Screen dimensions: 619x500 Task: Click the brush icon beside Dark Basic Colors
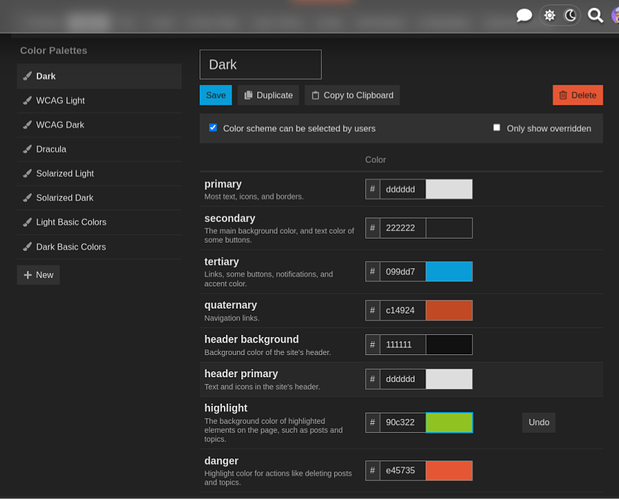coord(27,247)
